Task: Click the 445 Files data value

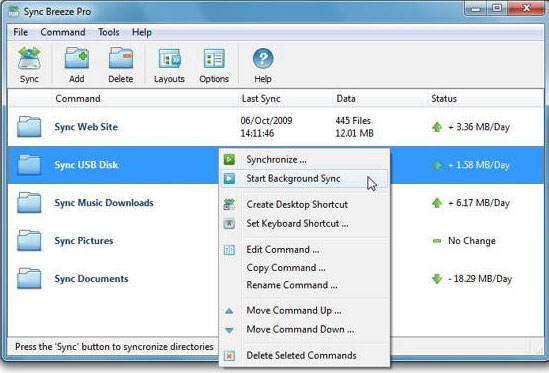Action: point(353,120)
